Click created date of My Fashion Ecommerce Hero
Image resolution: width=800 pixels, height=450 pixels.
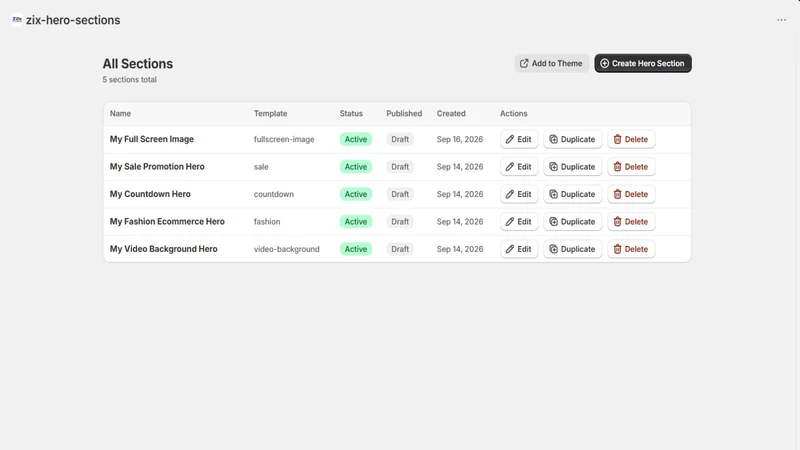pyautogui.click(x=460, y=222)
